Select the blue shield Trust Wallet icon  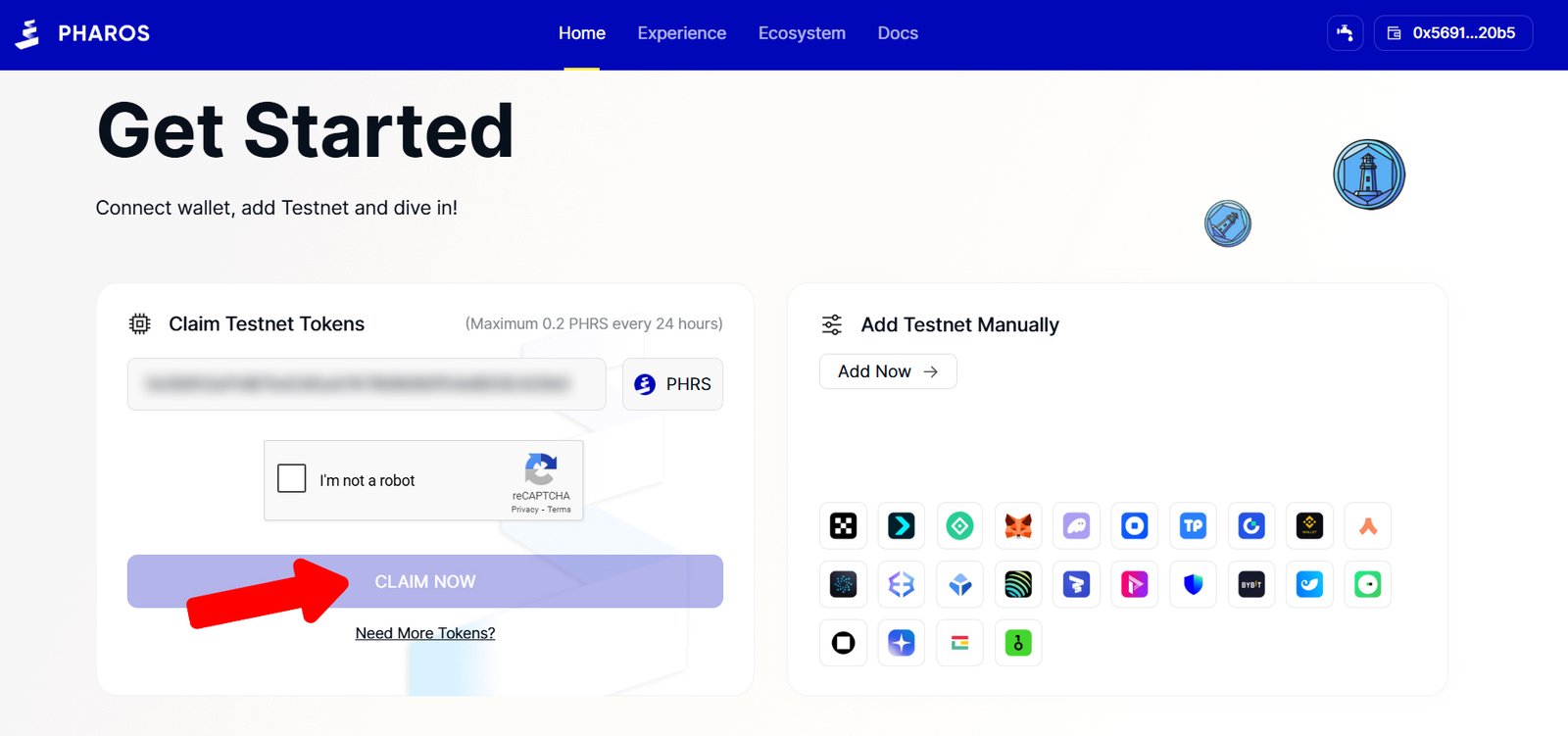click(1193, 585)
